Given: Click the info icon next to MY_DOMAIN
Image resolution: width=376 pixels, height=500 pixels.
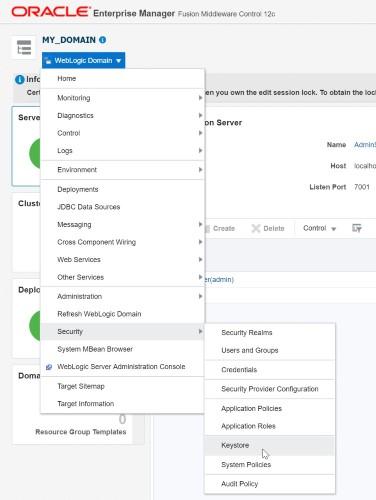Looking at the screenshot, I should coord(103,40).
